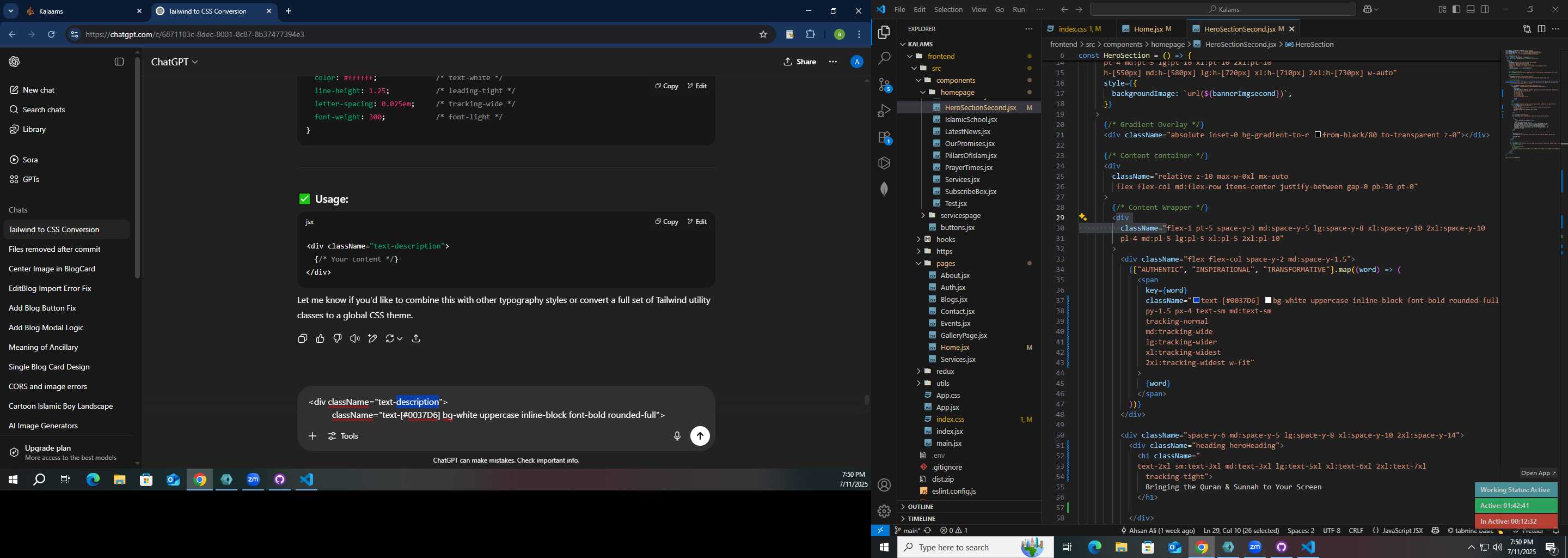Toggle VS Code Primary Side Bar
1568x558 pixels.
coord(1456,9)
